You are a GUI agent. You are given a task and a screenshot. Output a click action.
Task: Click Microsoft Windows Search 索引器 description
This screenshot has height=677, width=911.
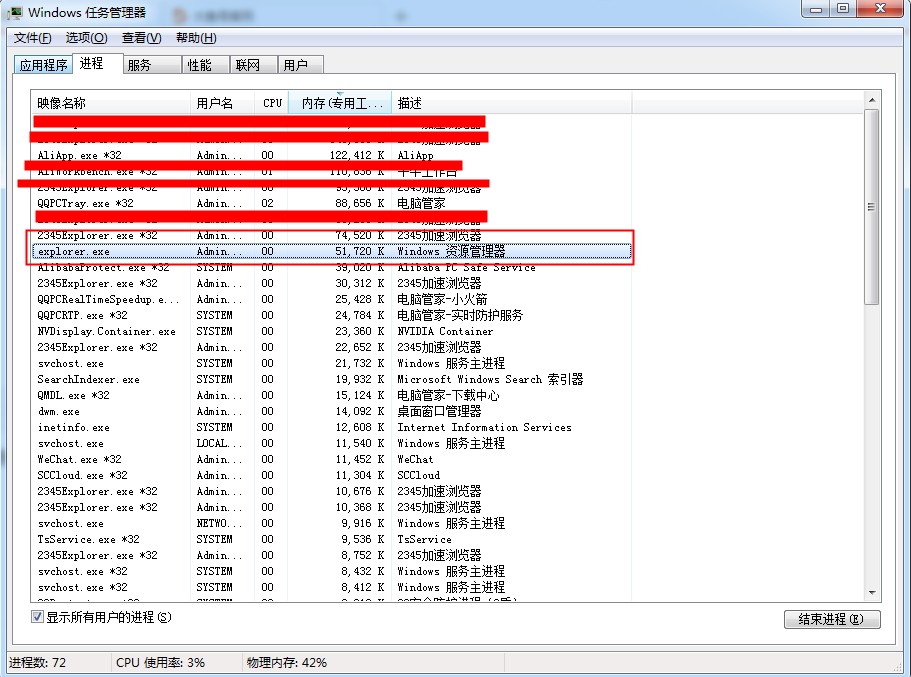tap(490, 379)
